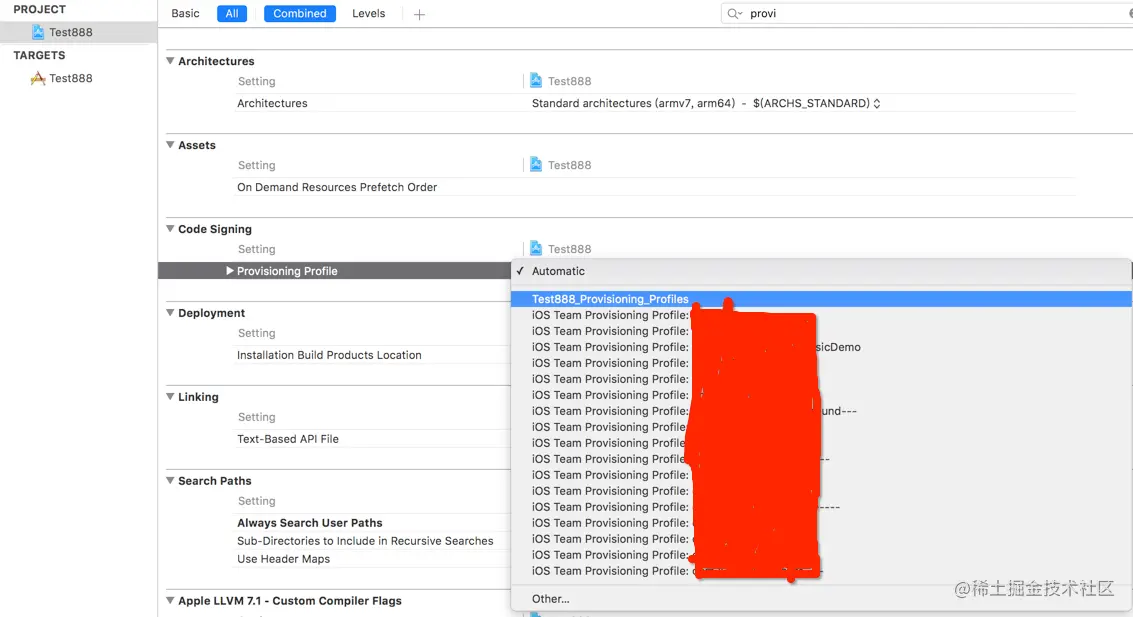Choose Automatic in provisioning menu

[x=821, y=271]
